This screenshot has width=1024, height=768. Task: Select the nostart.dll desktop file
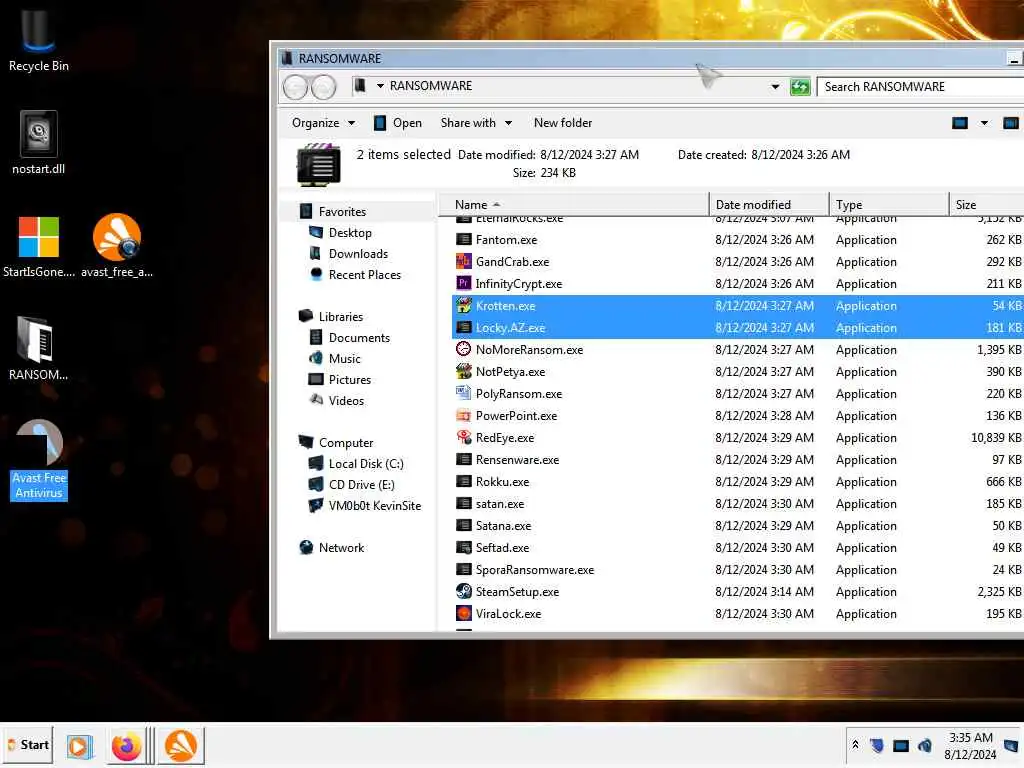[39, 144]
